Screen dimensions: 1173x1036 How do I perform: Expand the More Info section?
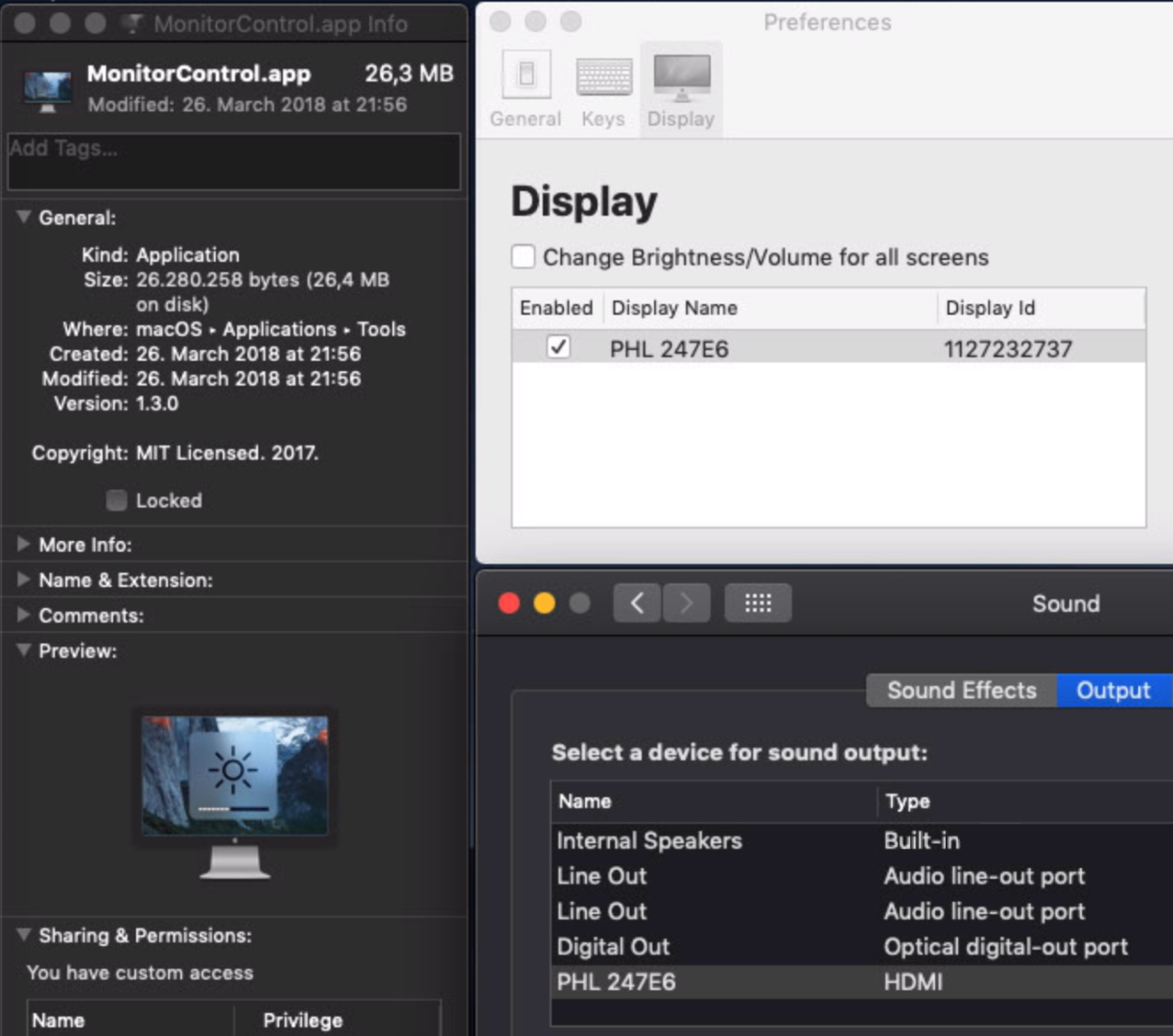coord(24,545)
